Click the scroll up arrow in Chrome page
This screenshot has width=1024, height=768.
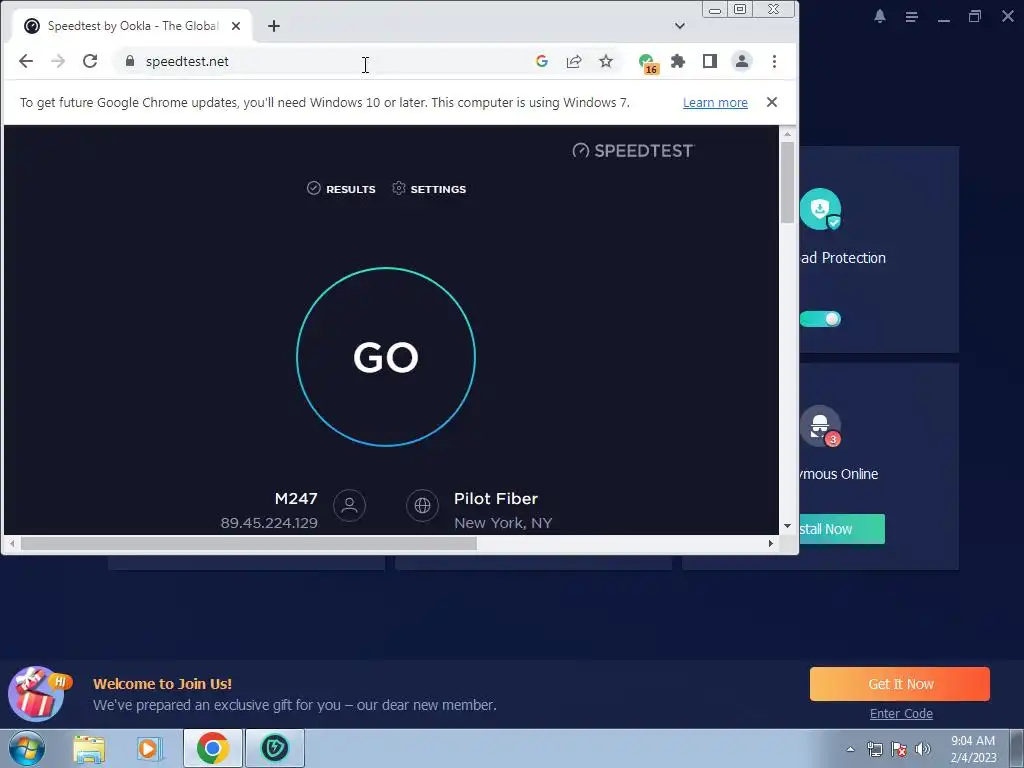pos(787,133)
